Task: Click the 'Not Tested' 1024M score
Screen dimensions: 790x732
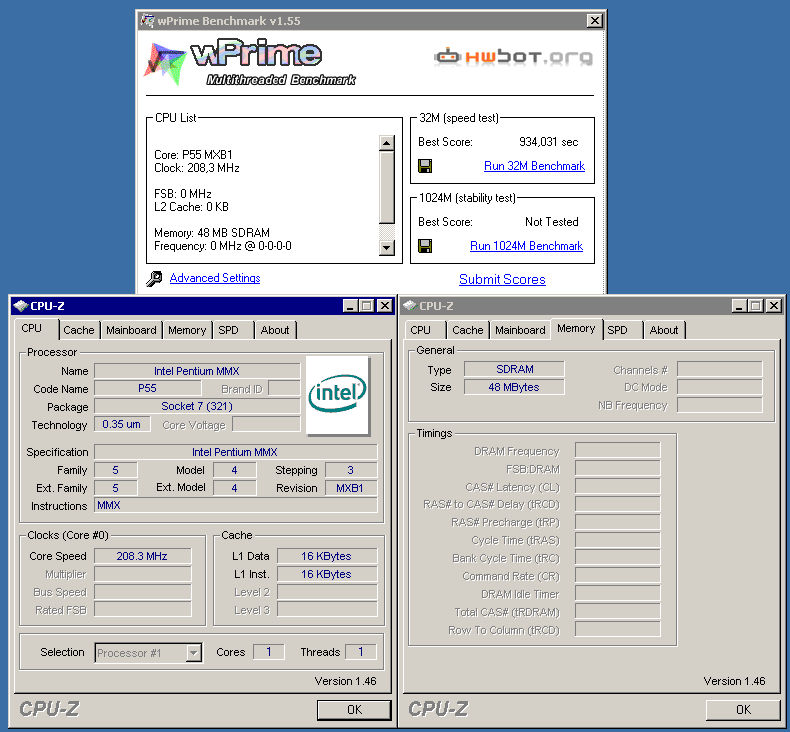Action: 552,222
